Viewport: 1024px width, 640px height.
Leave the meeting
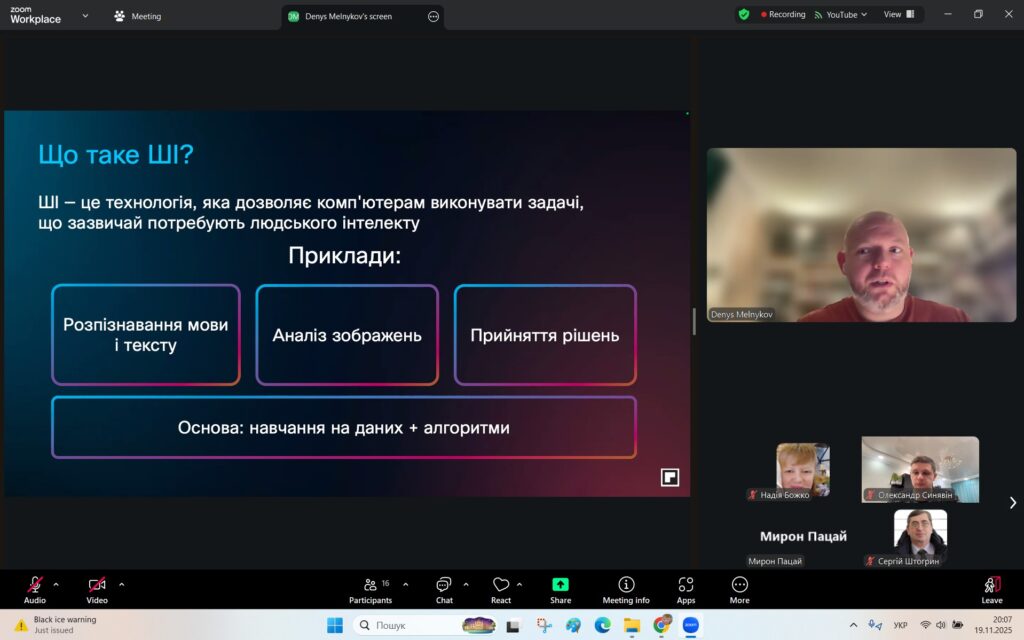pos(991,589)
